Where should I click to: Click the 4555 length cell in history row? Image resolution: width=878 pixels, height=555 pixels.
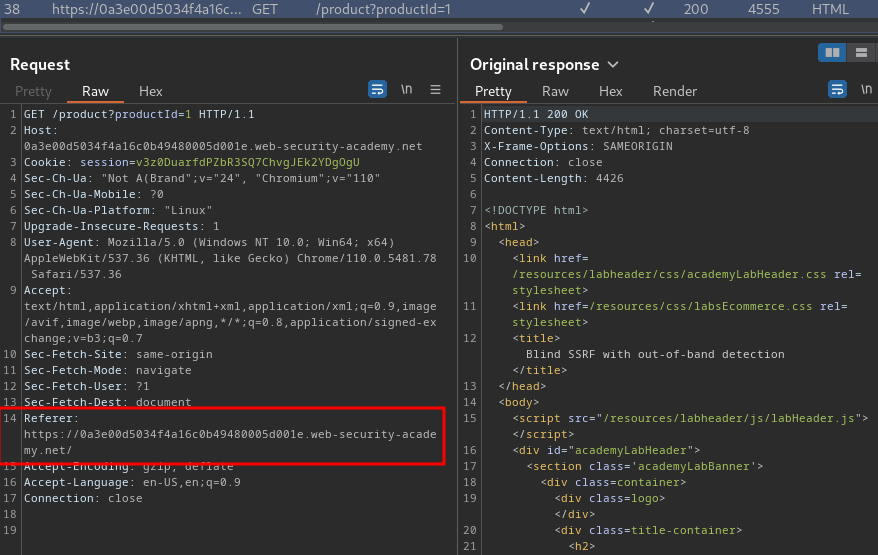(763, 9)
